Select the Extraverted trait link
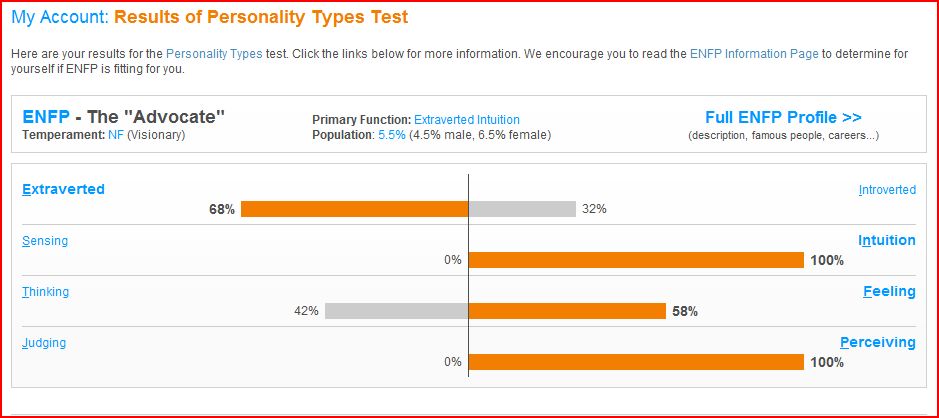 click(x=63, y=189)
